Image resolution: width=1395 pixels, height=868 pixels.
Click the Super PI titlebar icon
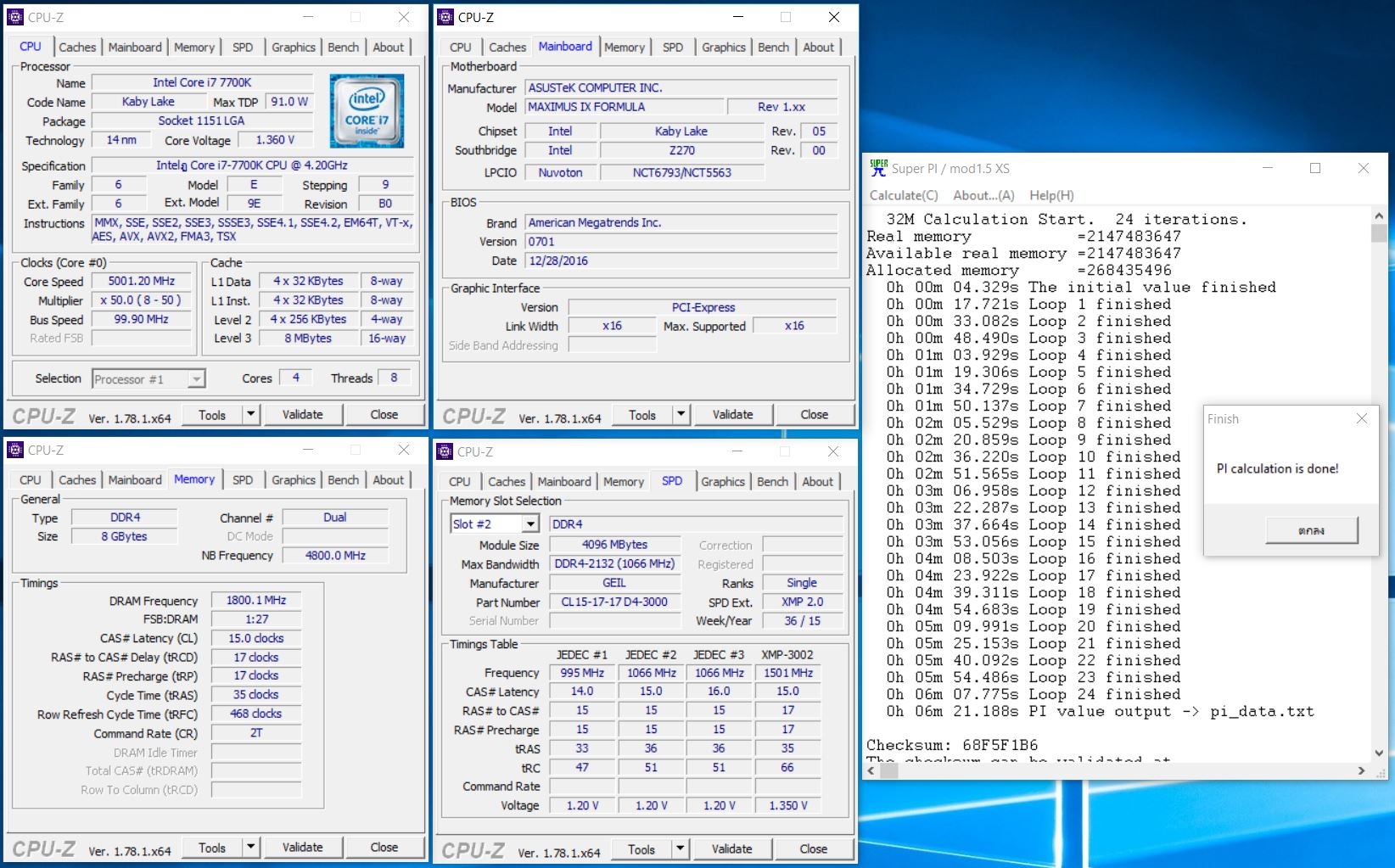[878, 168]
